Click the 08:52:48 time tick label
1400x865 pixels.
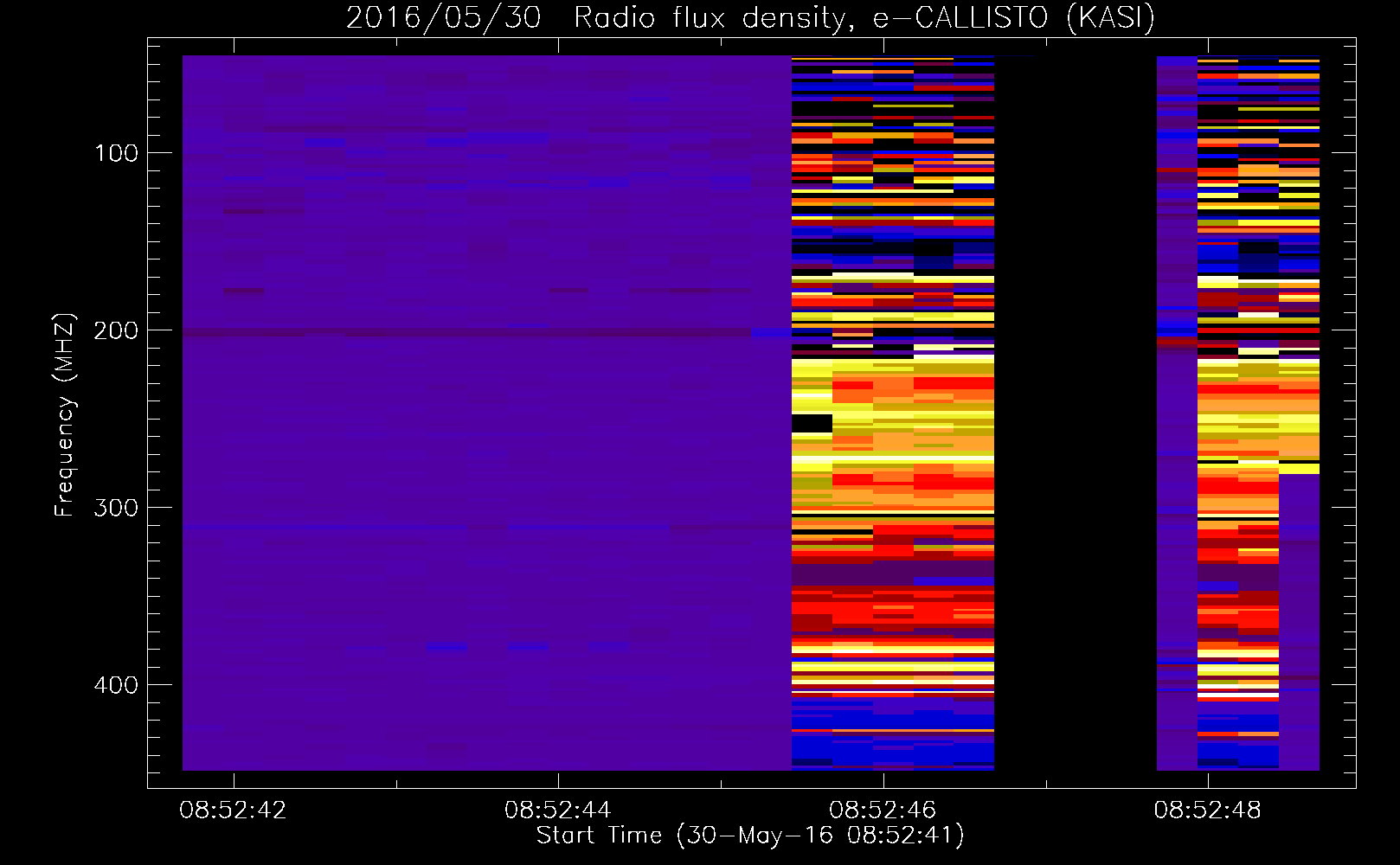coord(1207,810)
